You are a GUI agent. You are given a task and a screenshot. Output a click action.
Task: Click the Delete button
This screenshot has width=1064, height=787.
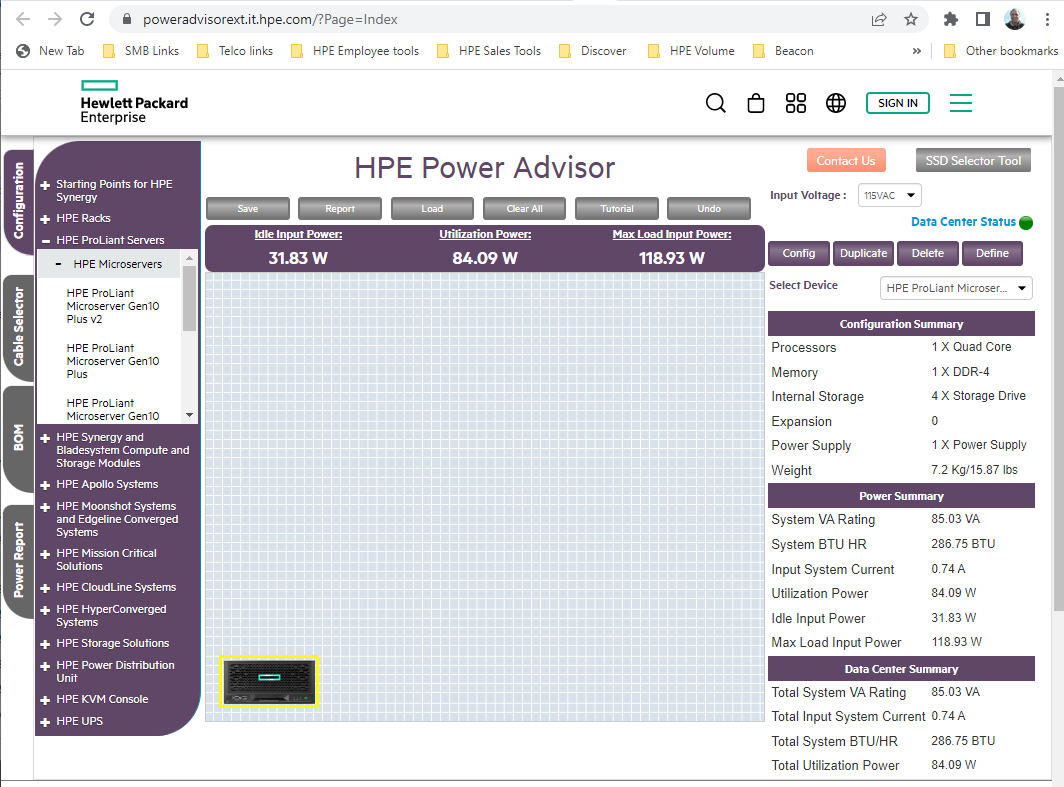928,253
